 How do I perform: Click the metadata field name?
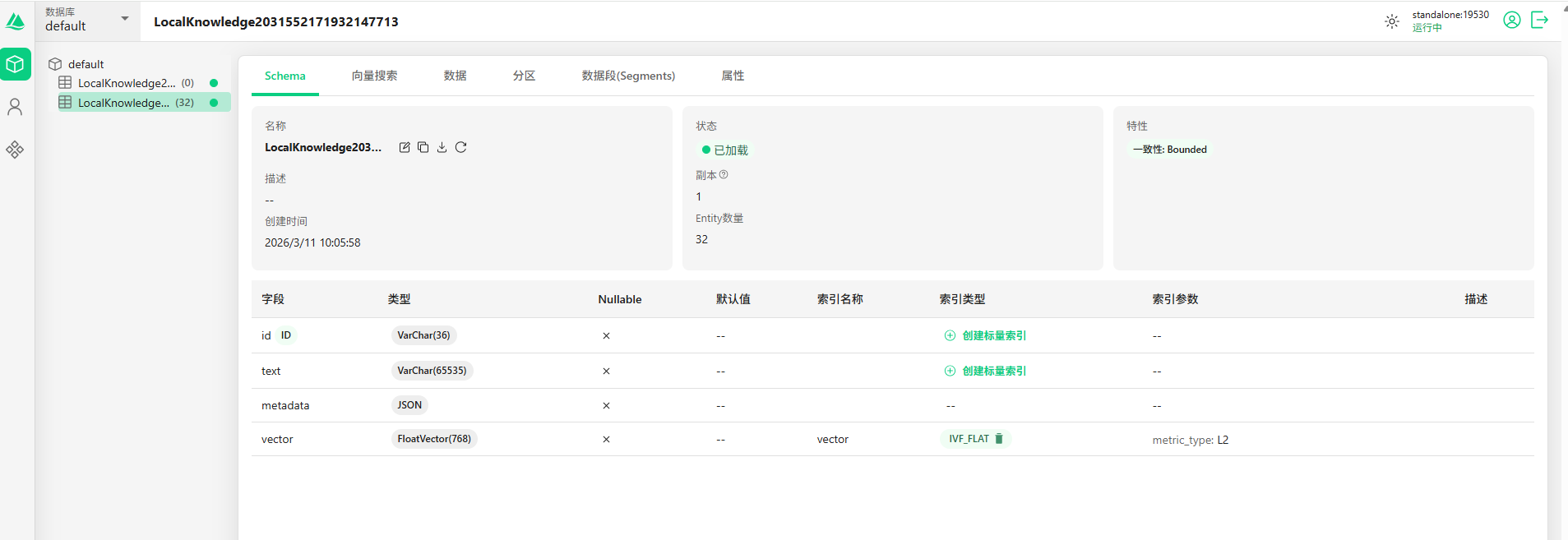point(285,405)
